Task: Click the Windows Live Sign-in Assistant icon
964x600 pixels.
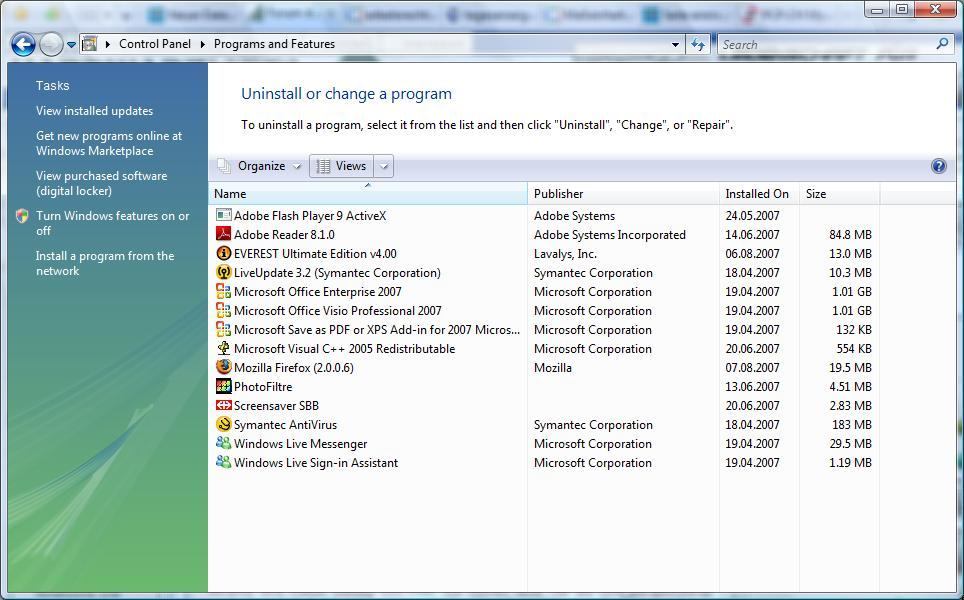Action: [224, 462]
